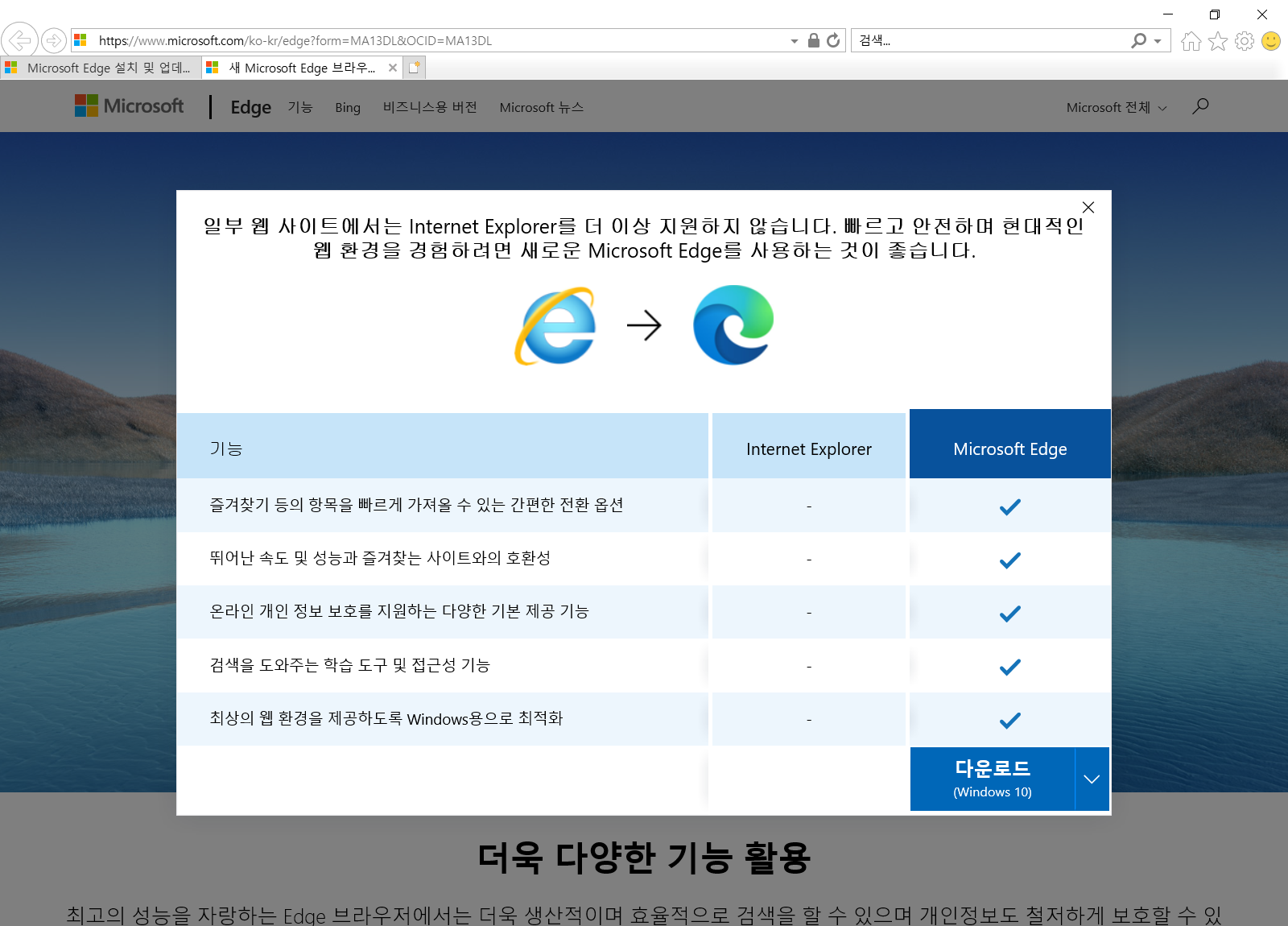Close the 새 Microsoft Edge 브라우저 tab
The width and height of the screenshot is (1288, 926).
coord(393,68)
